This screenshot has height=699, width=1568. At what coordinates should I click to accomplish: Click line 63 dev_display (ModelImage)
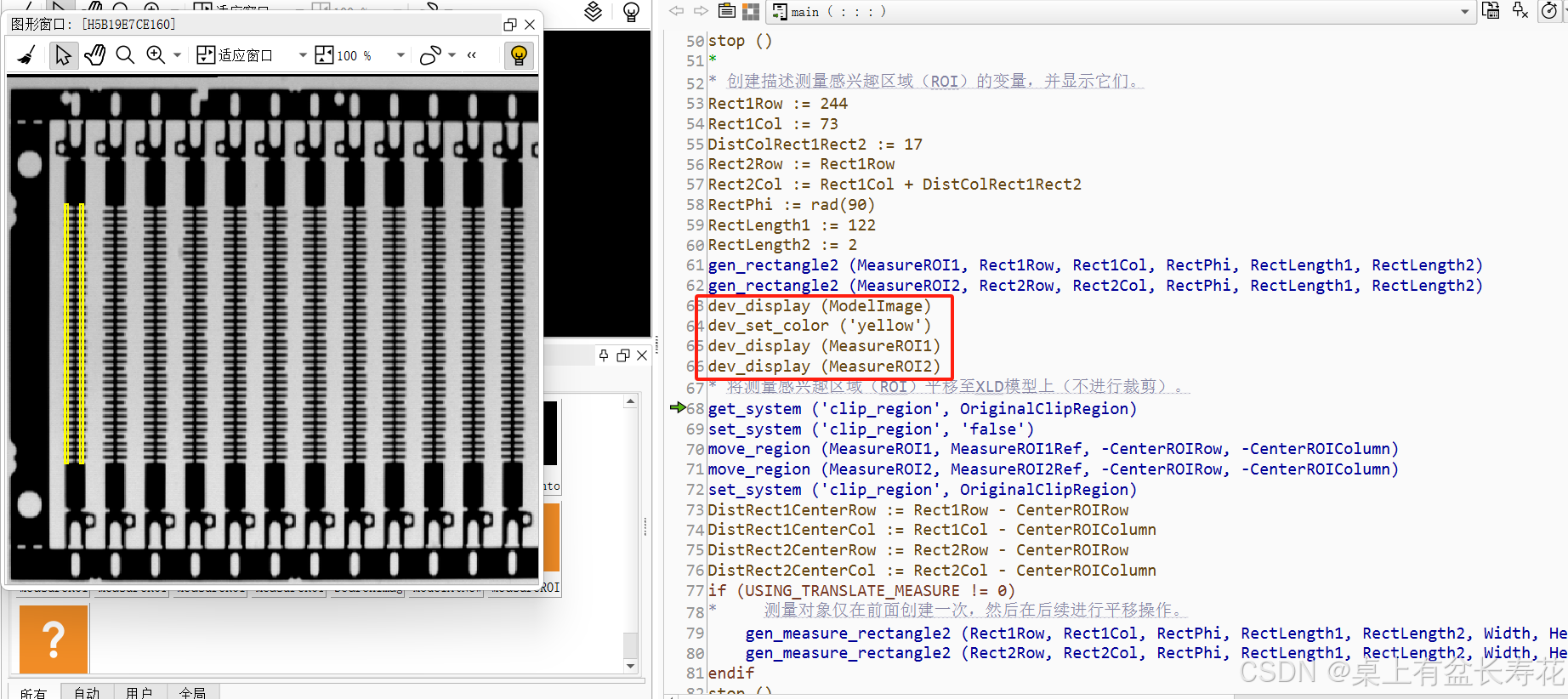(x=820, y=306)
